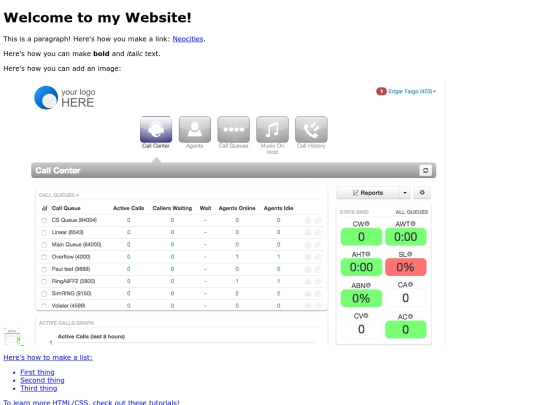Open the dropdown arrow beside Reports

pos(405,193)
